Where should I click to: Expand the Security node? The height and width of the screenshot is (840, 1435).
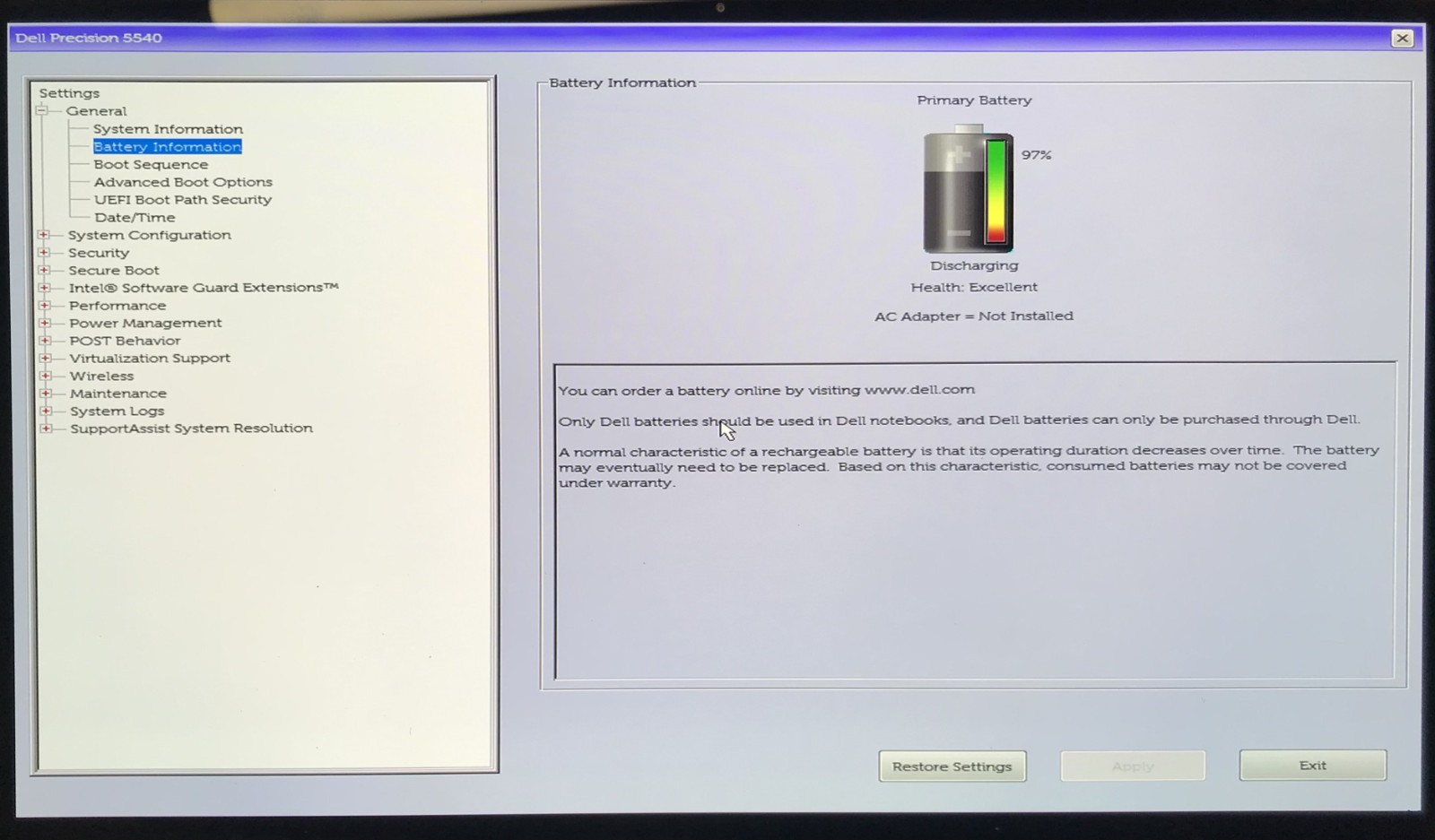pos(43,253)
